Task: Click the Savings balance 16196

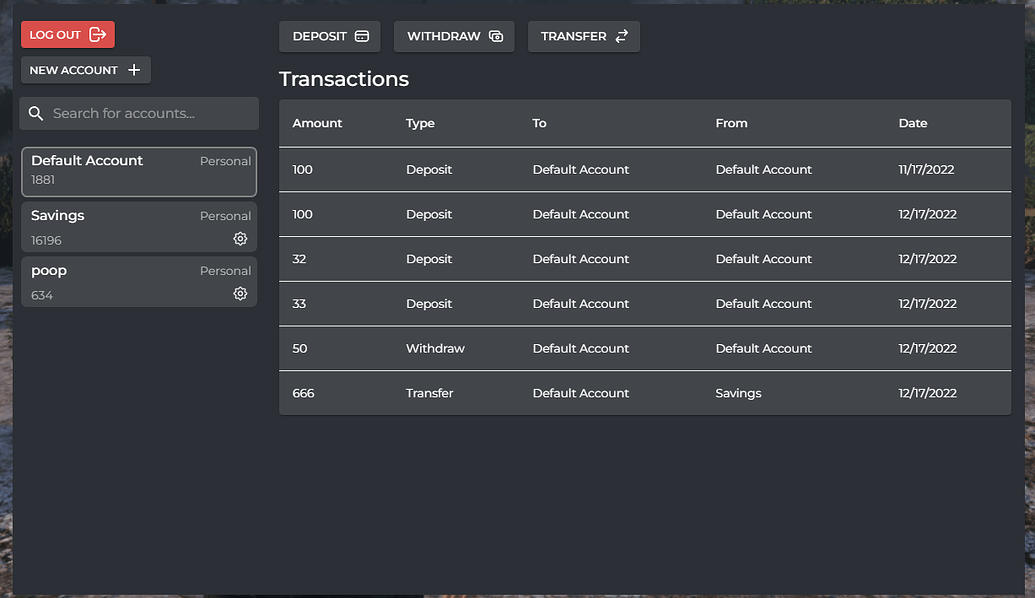Action: [x=46, y=241]
